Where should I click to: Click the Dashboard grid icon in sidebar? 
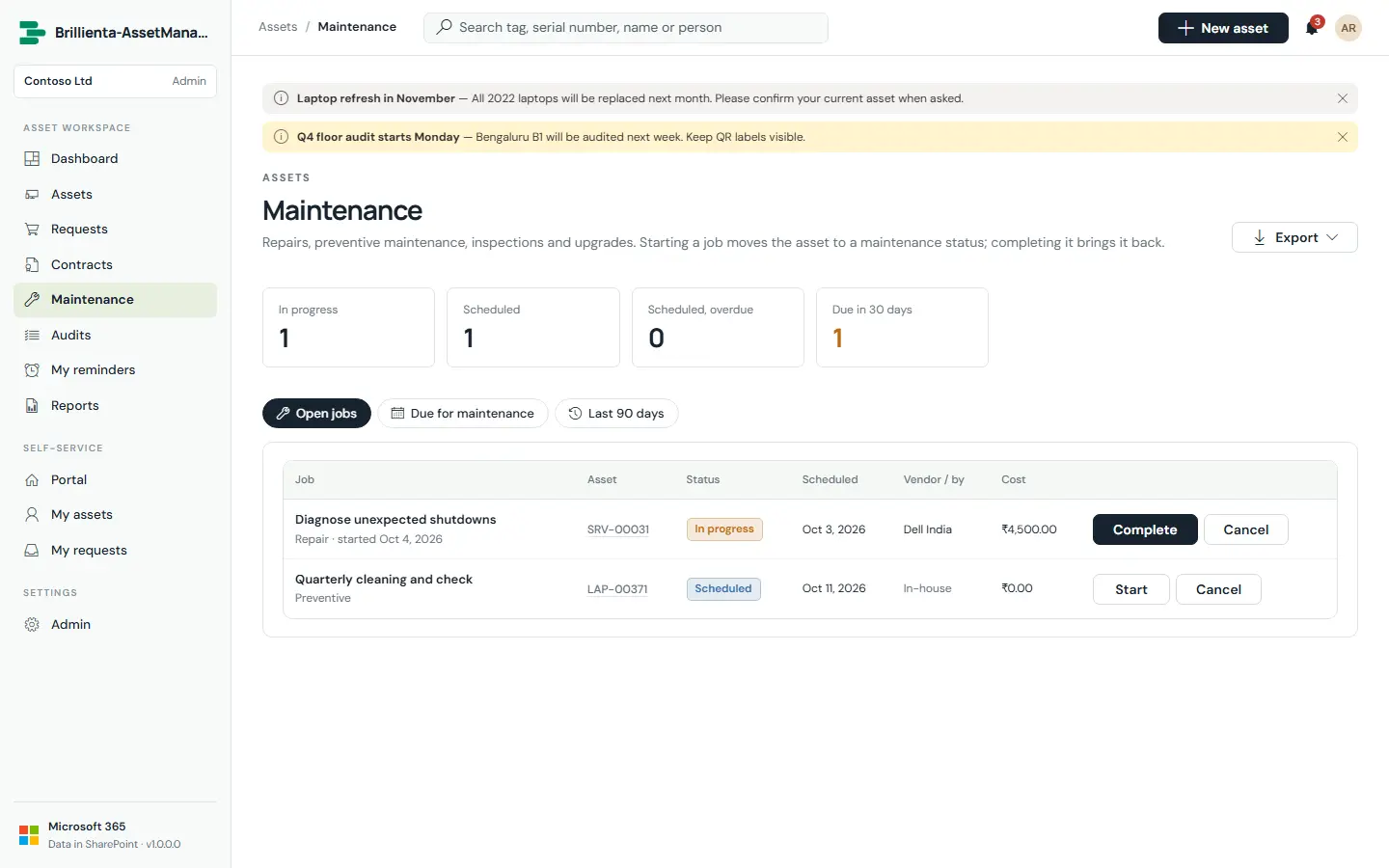point(32,159)
